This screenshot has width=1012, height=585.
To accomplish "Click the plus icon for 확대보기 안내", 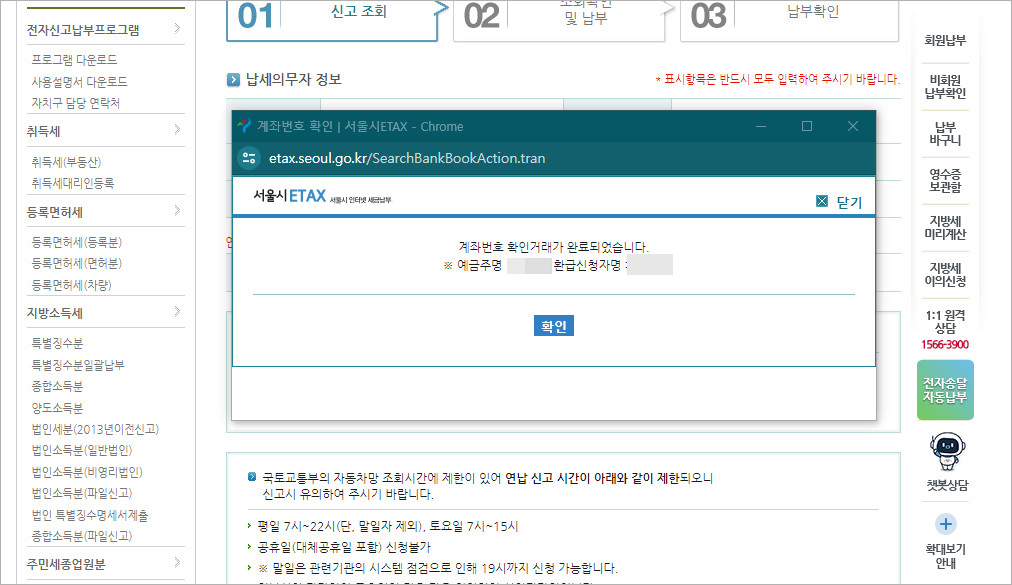I will [946, 524].
